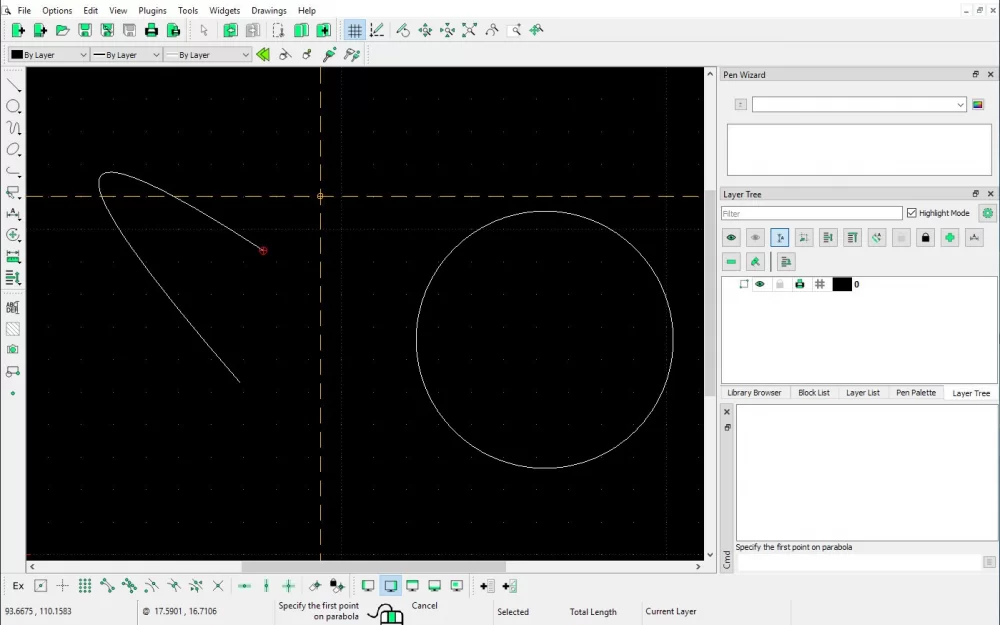
Task: Click the Pen Wizard palette icon
Action: (978, 104)
